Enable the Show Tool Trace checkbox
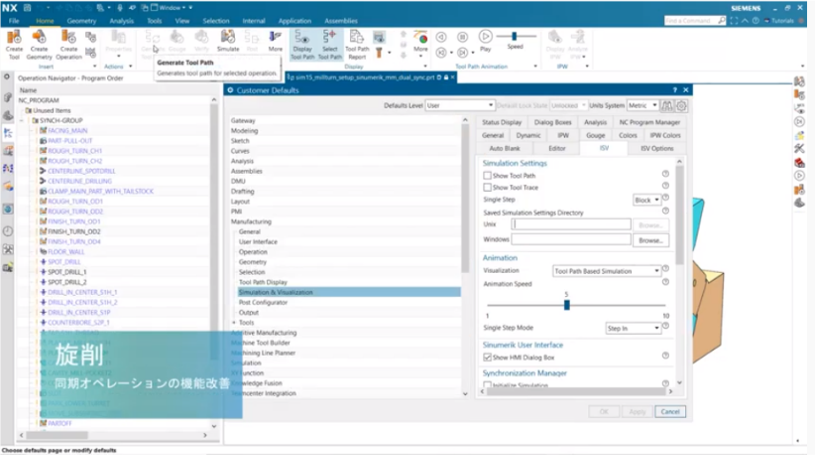The image size is (815, 455). point(487,187)
